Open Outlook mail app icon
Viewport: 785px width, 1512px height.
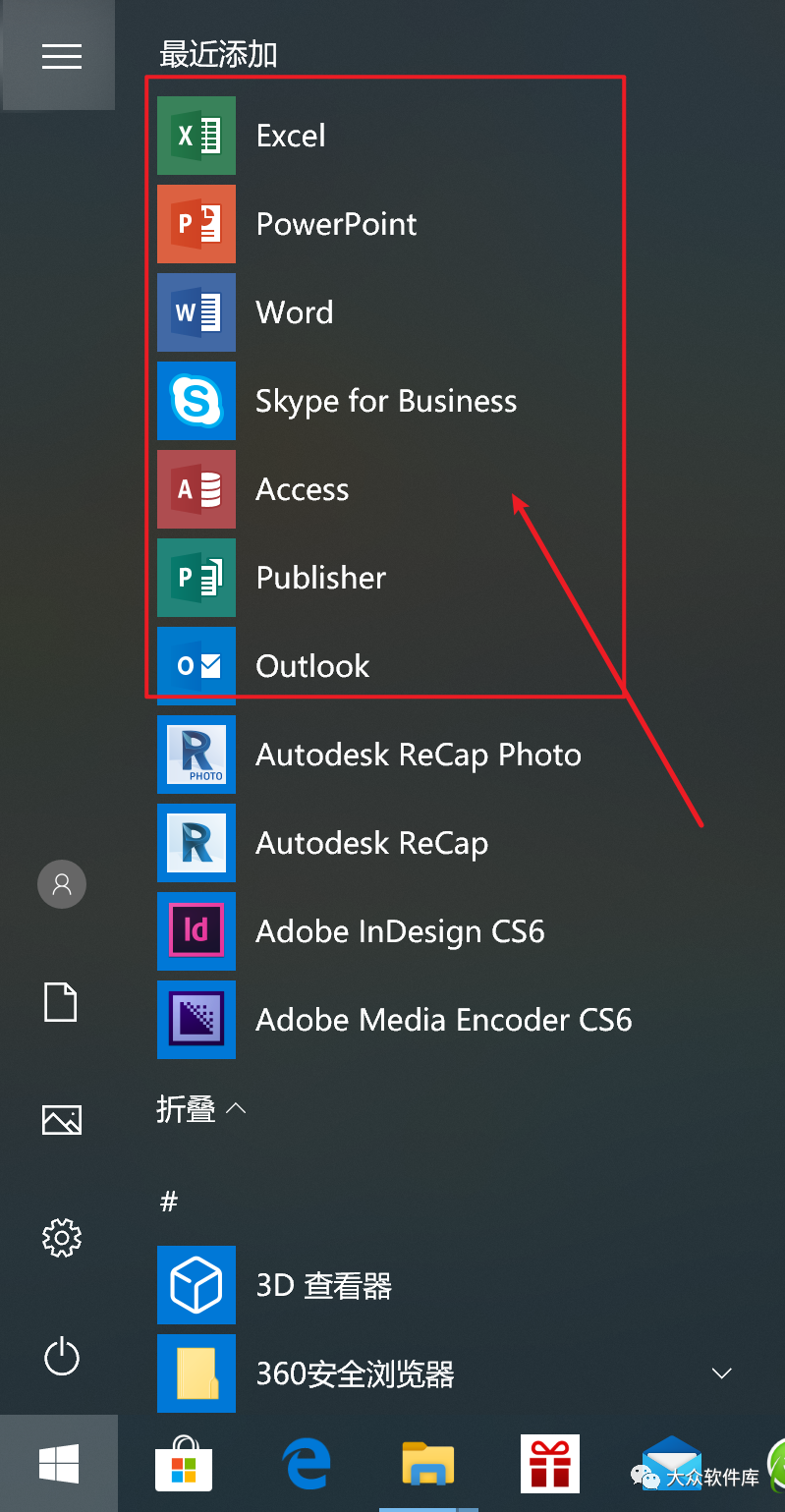point(196,666)
